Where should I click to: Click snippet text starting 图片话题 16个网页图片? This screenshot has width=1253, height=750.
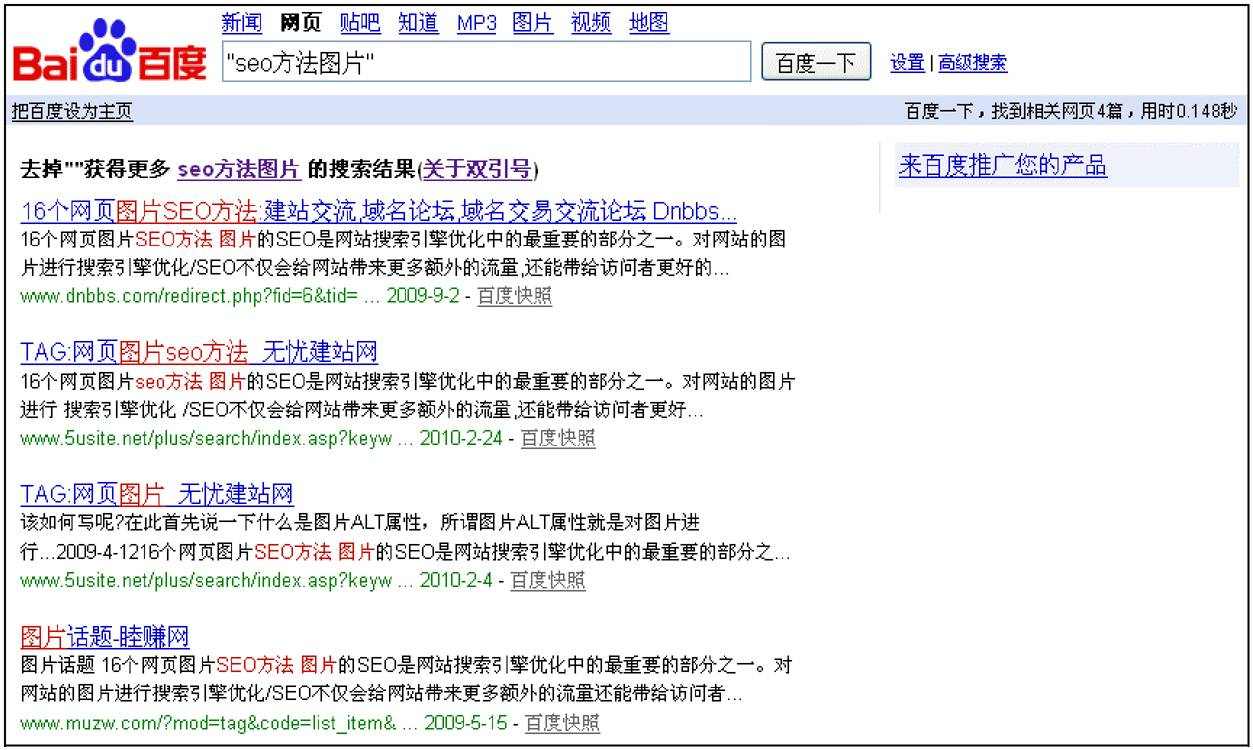406,679
